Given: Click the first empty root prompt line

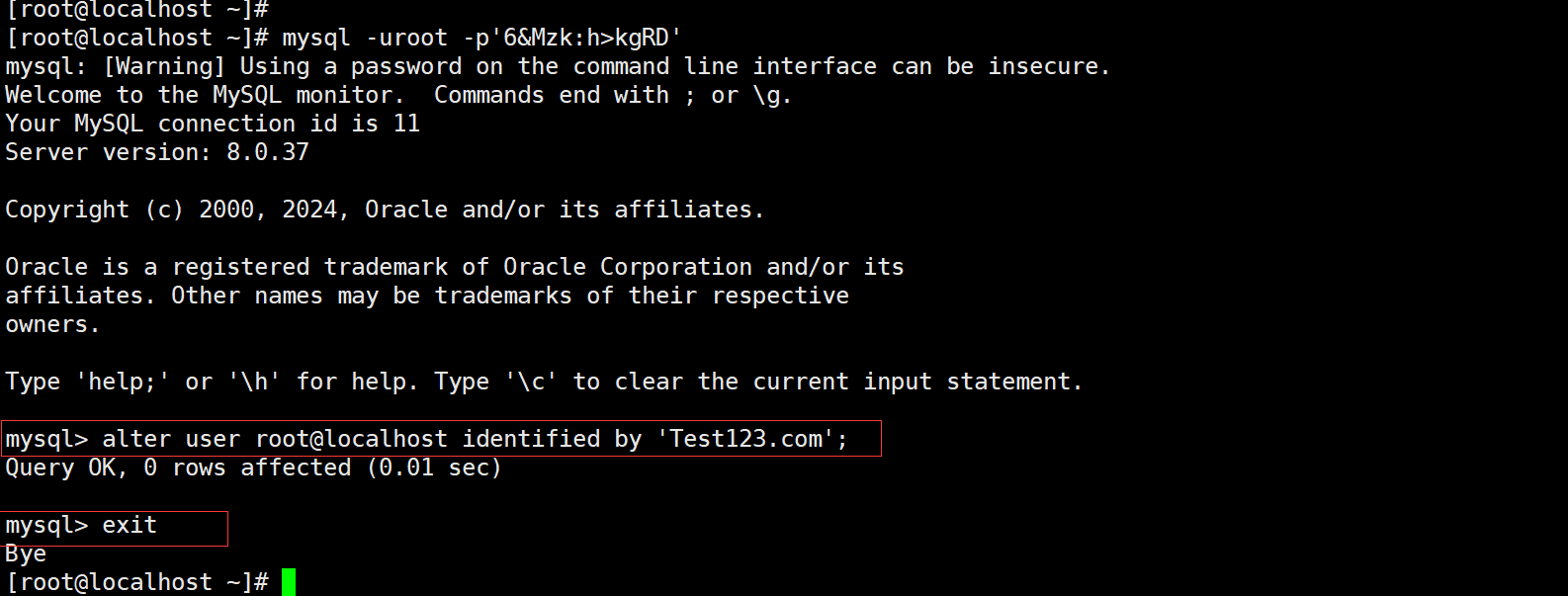Looking at the screenshot, I should (x=137, y=9).
